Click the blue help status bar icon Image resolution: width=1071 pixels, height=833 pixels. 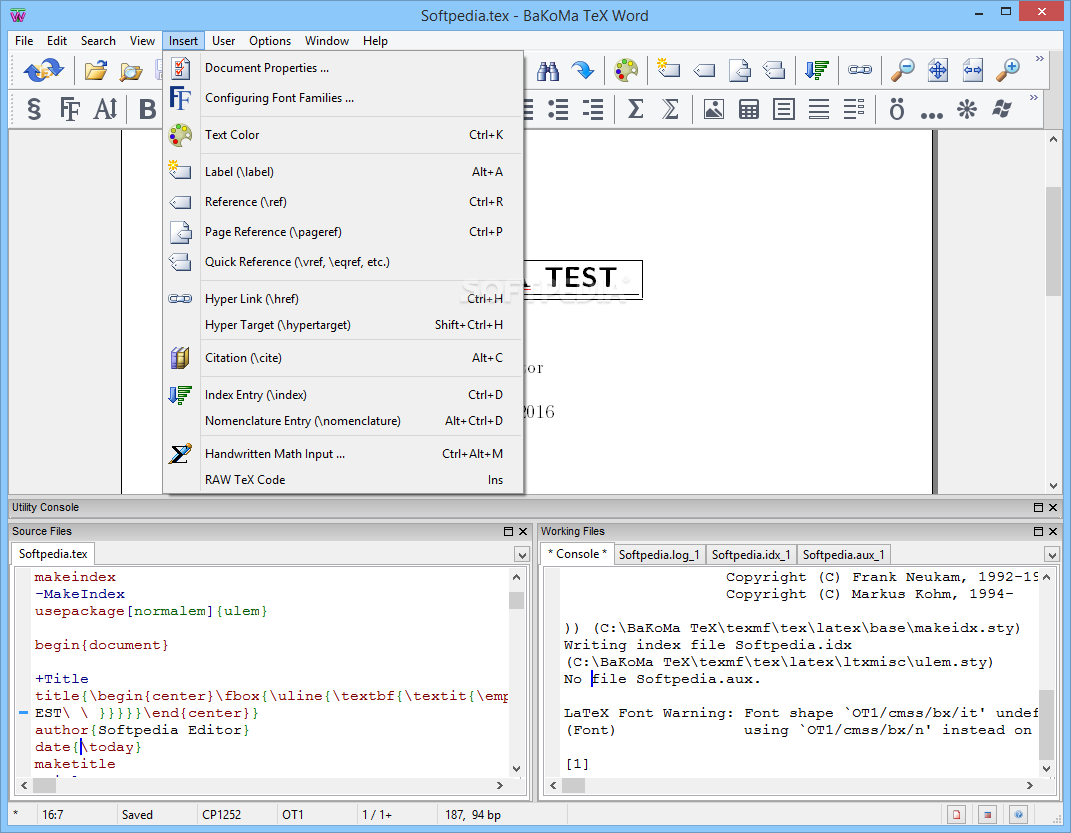point(1018,815)
